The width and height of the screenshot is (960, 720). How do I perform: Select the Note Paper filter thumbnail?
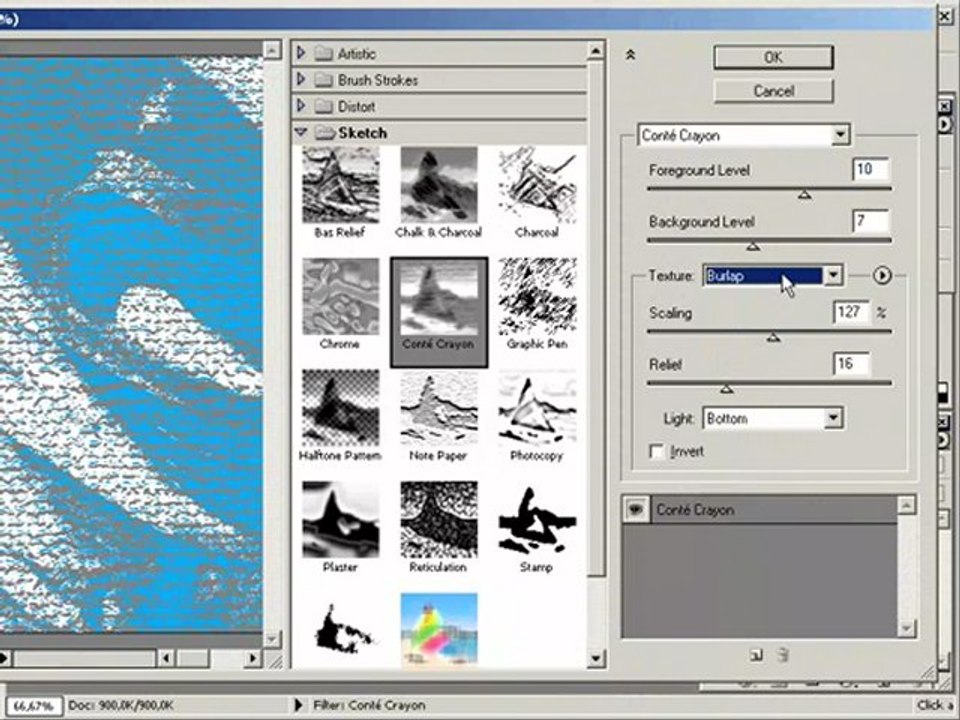coord(438,408)
